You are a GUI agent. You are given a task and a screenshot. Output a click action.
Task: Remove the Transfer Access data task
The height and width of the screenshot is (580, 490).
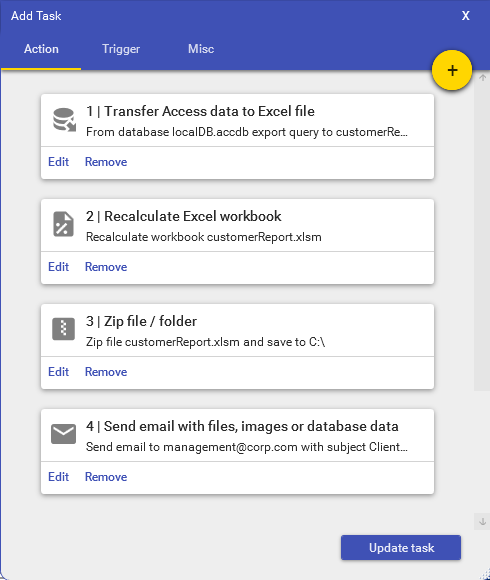pos(106,162)
